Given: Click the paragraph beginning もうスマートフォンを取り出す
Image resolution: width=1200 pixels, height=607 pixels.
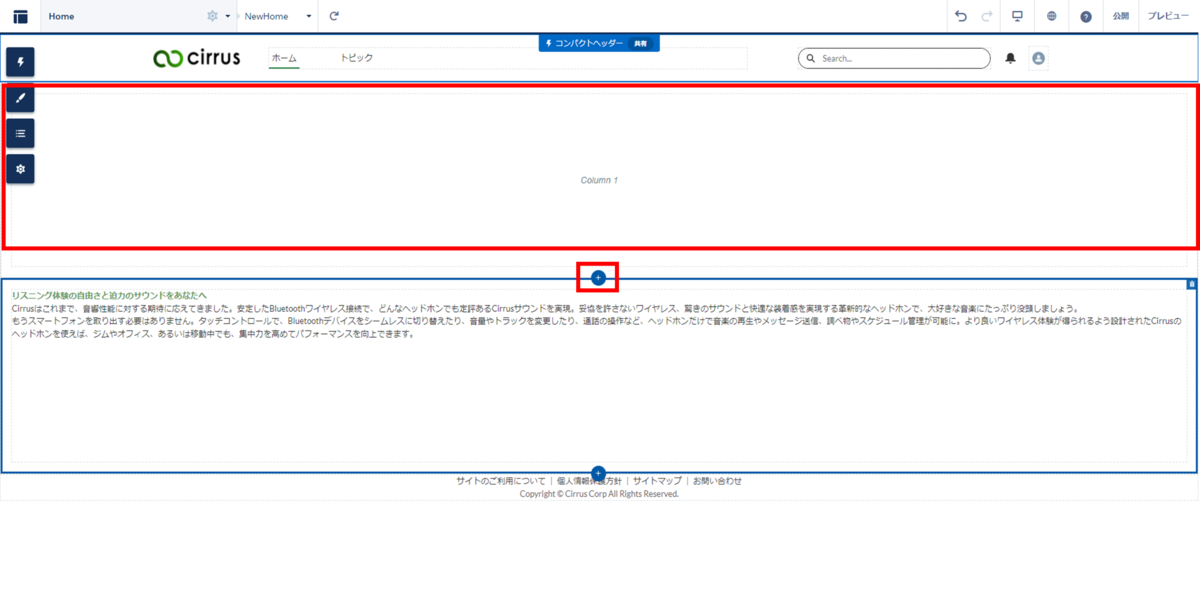Looking at the screenshot, I should pos(596,327).
